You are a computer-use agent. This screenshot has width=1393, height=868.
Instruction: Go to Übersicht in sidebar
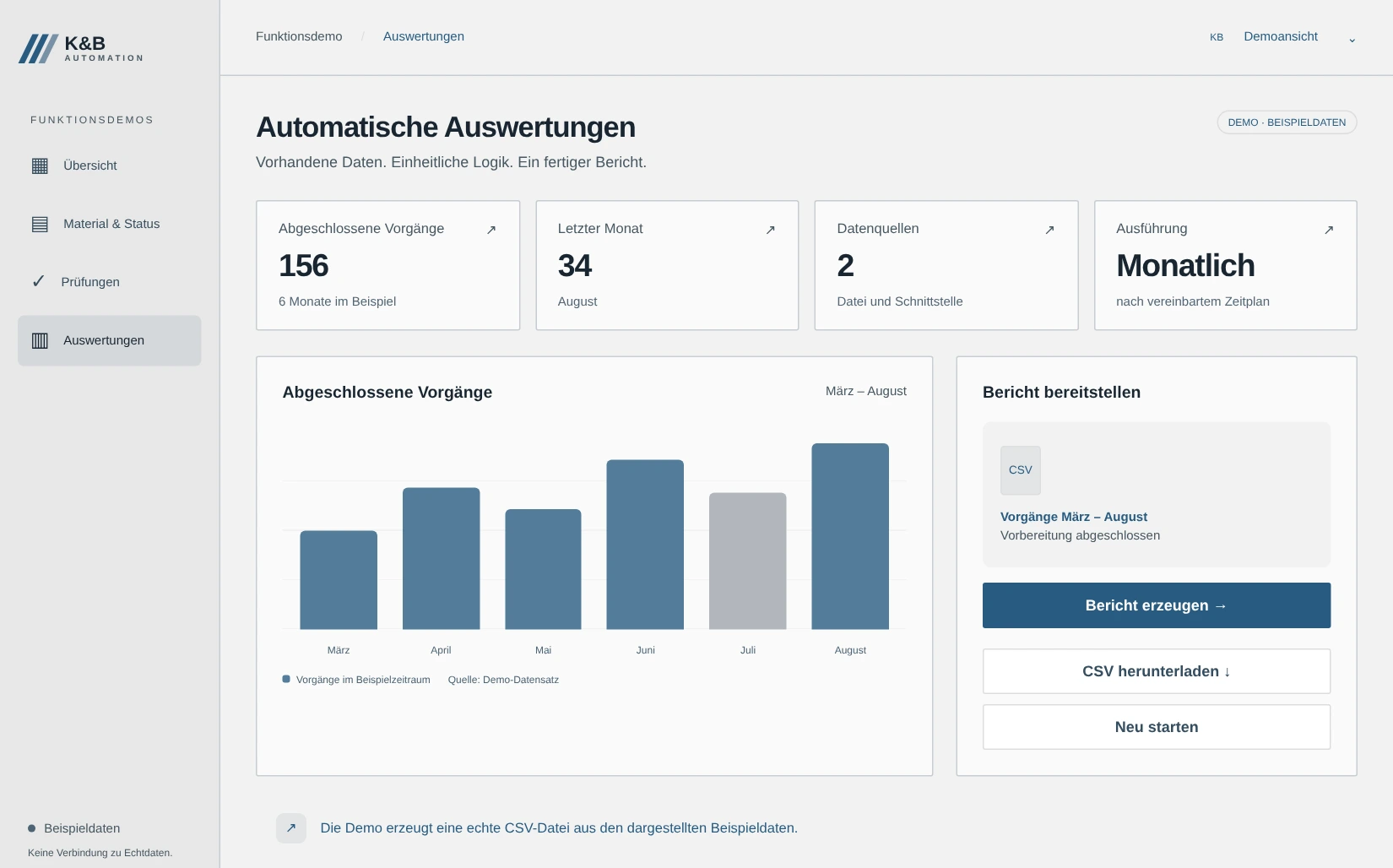[x=109, y=165]
